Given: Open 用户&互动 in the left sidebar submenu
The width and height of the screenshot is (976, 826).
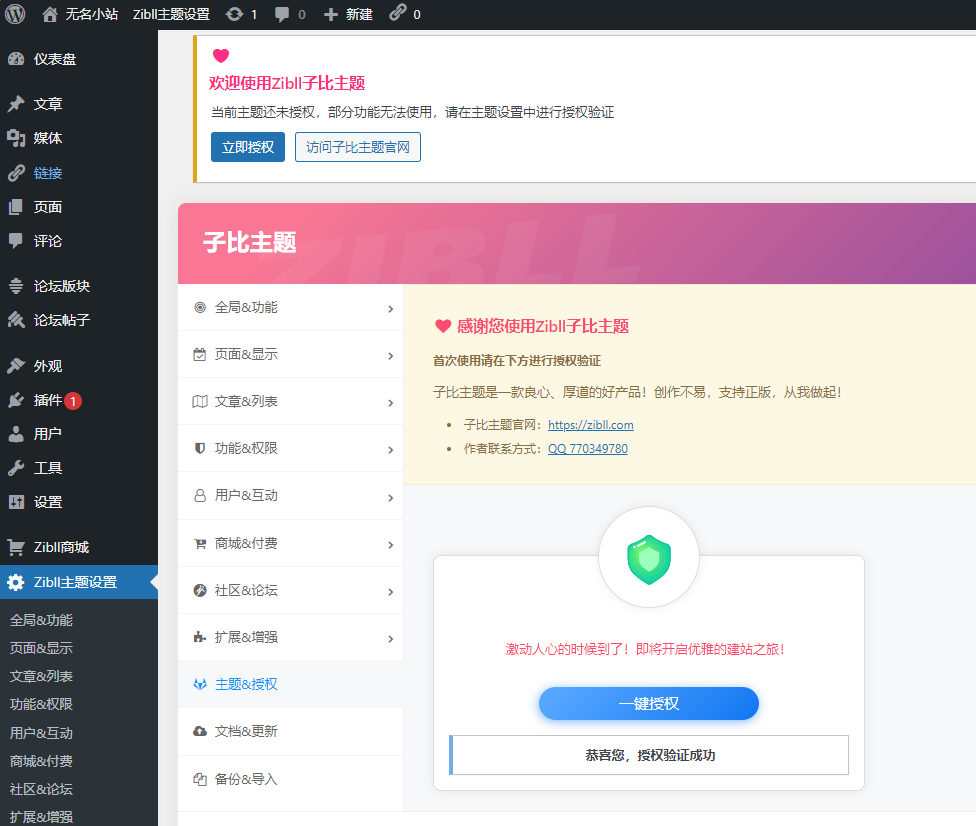Looking at the screenshot, I should [41, 733].
